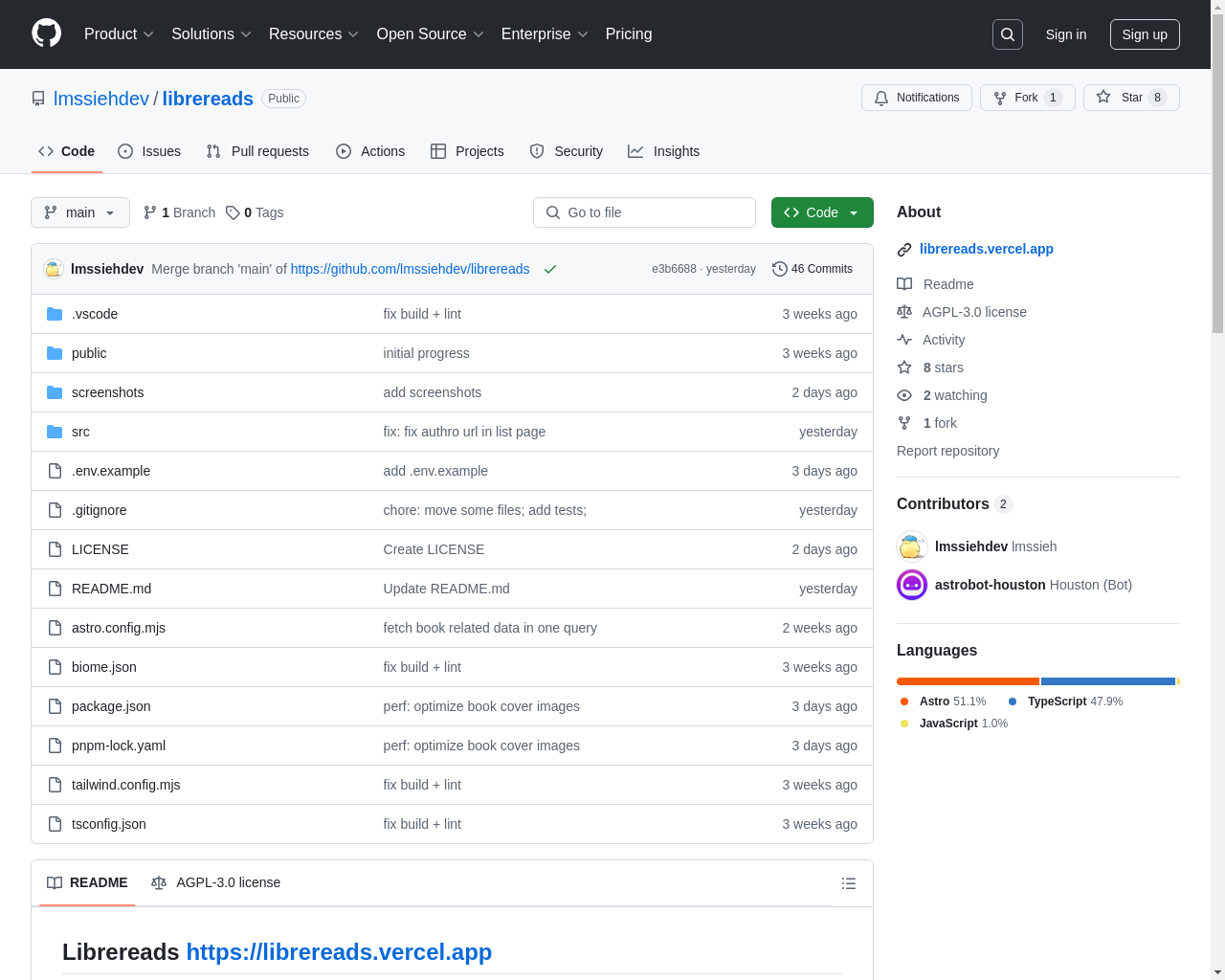Open the librereads.vercel.app About link
The image size is (1225, 980).
tap(987, 249)
